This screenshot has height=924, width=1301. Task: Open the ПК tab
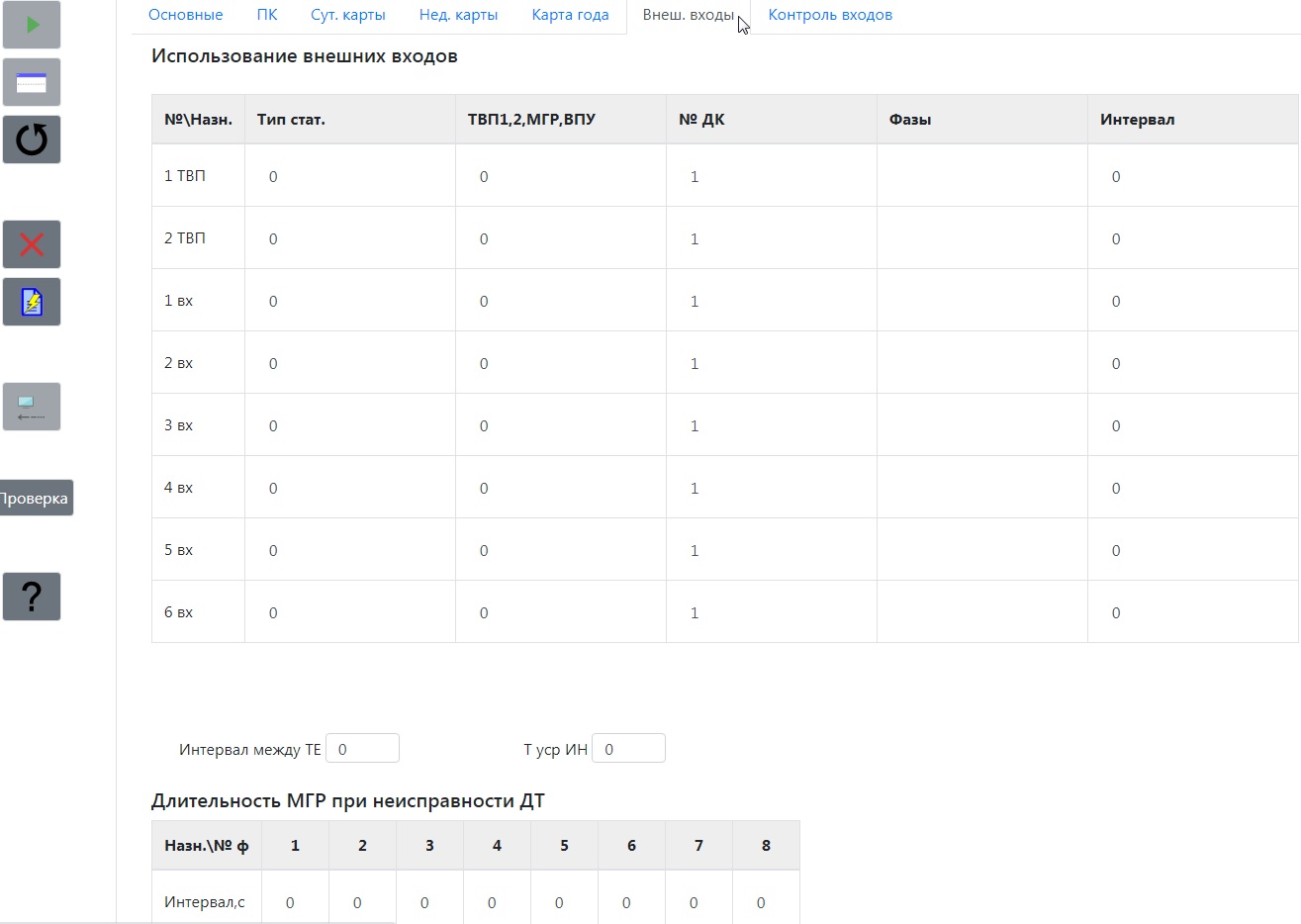(x=266, y=15)
